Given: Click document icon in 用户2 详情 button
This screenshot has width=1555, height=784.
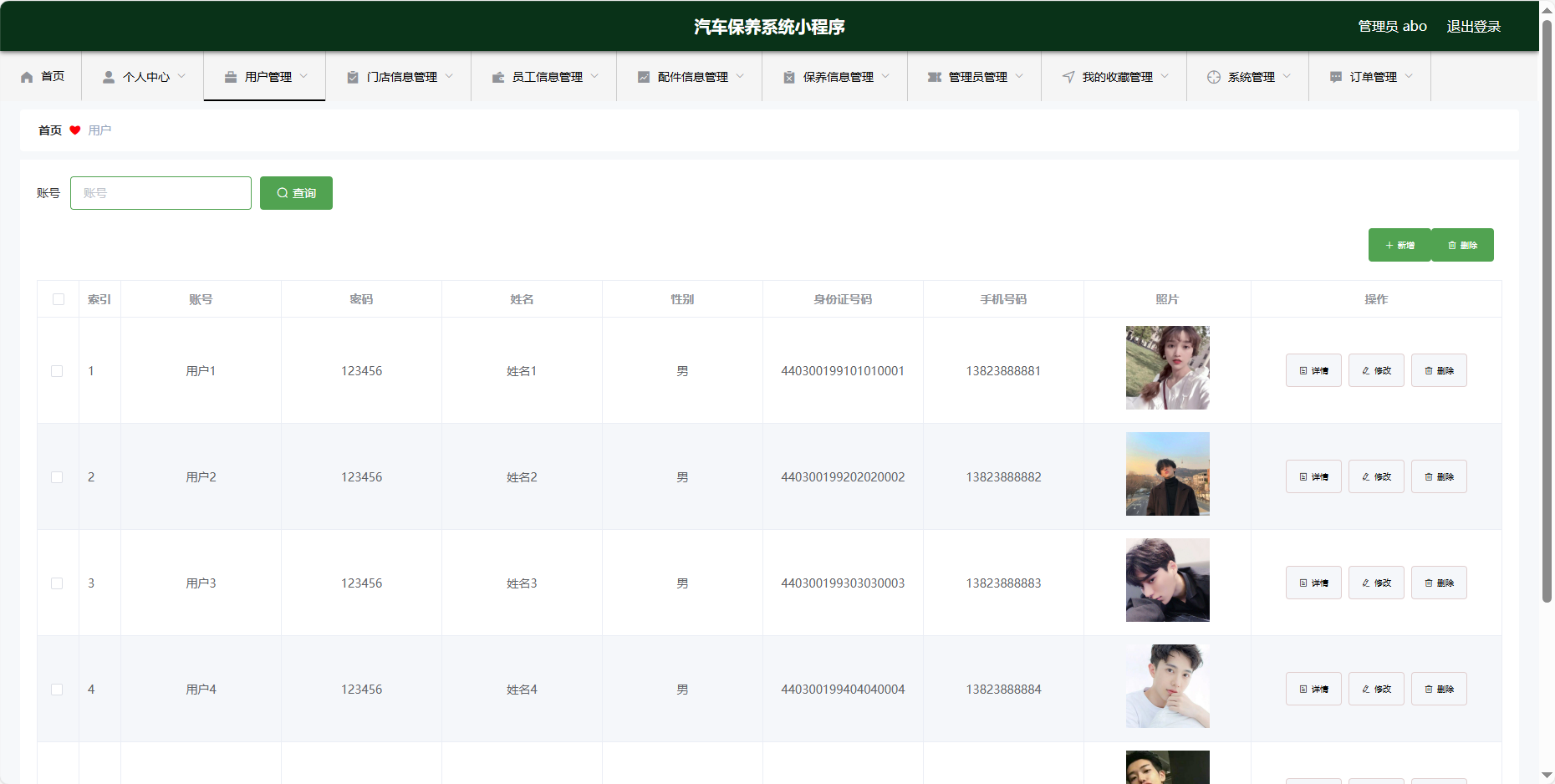Looking at the screenshot, I should coord(1303,477).
